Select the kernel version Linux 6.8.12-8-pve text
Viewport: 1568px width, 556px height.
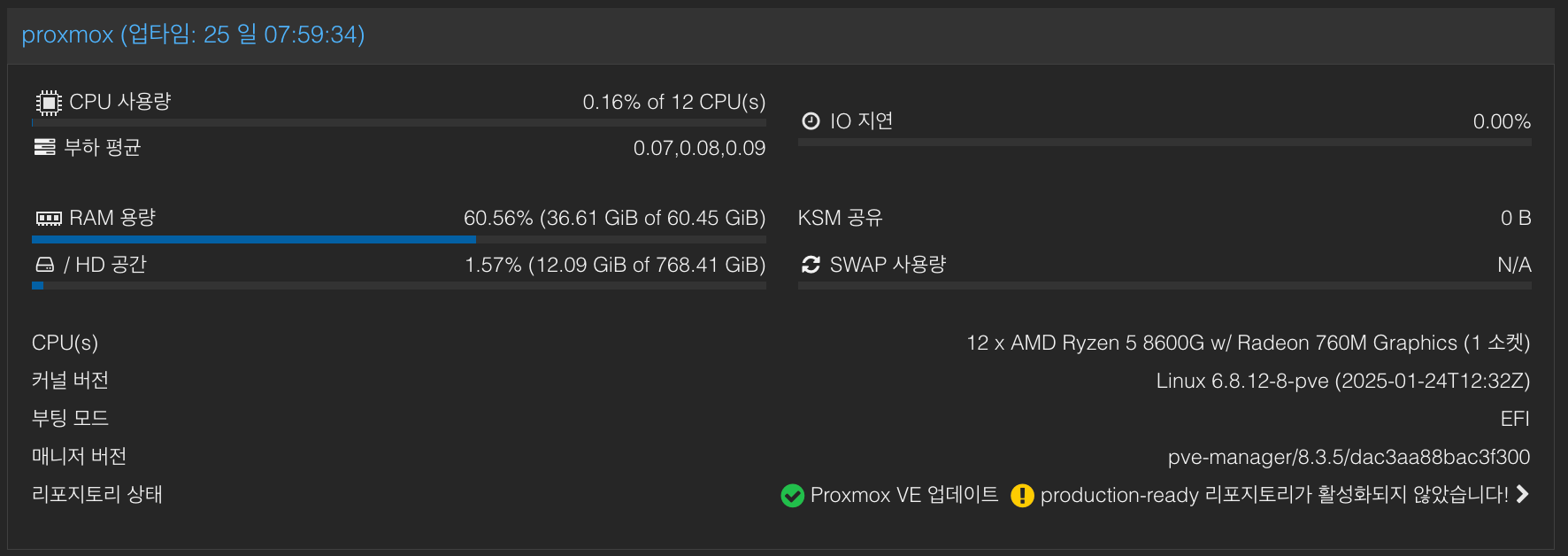(x=1342, y=381)
